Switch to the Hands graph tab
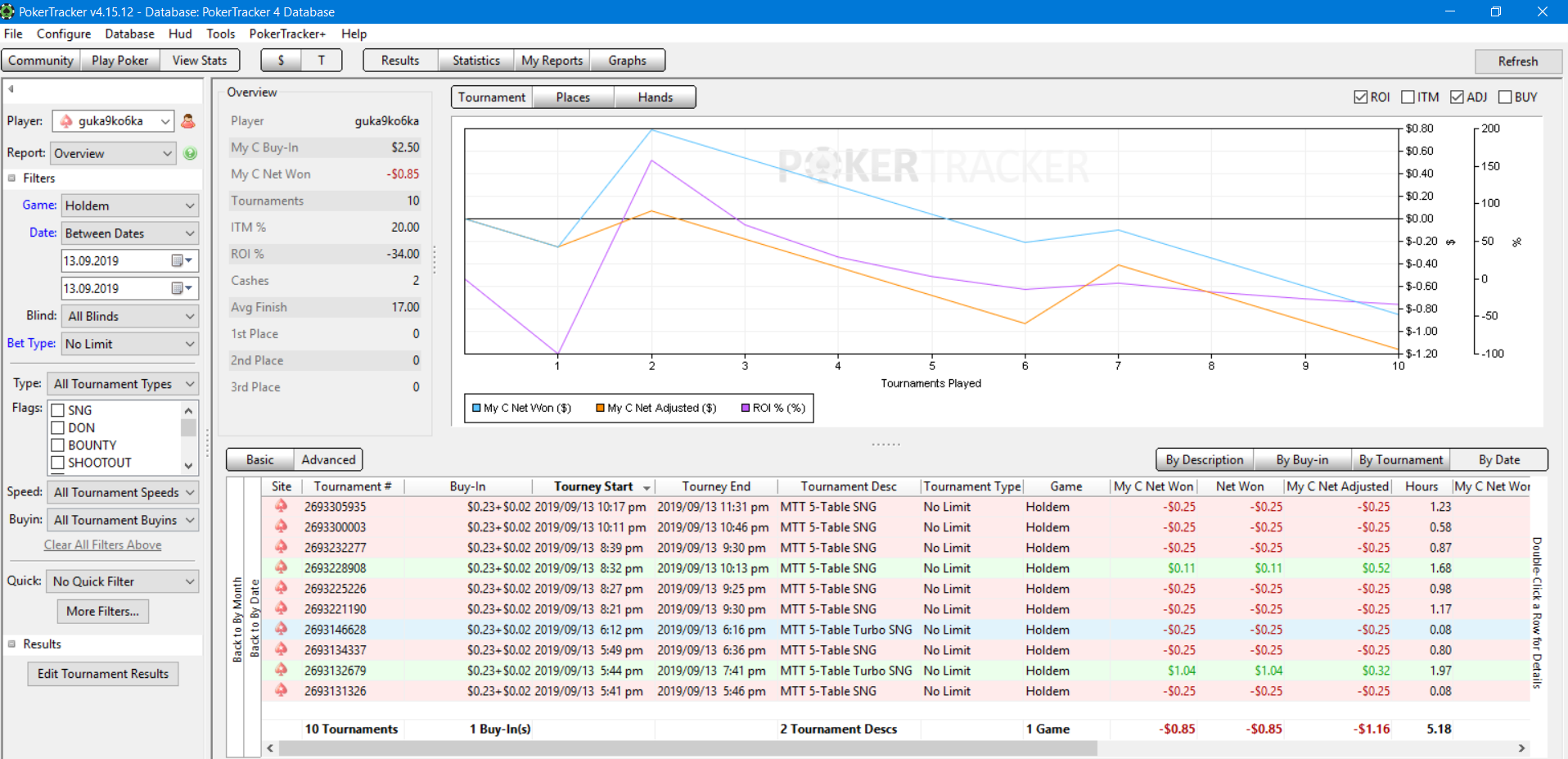The image size is (1568, 759). pos(655,97)
